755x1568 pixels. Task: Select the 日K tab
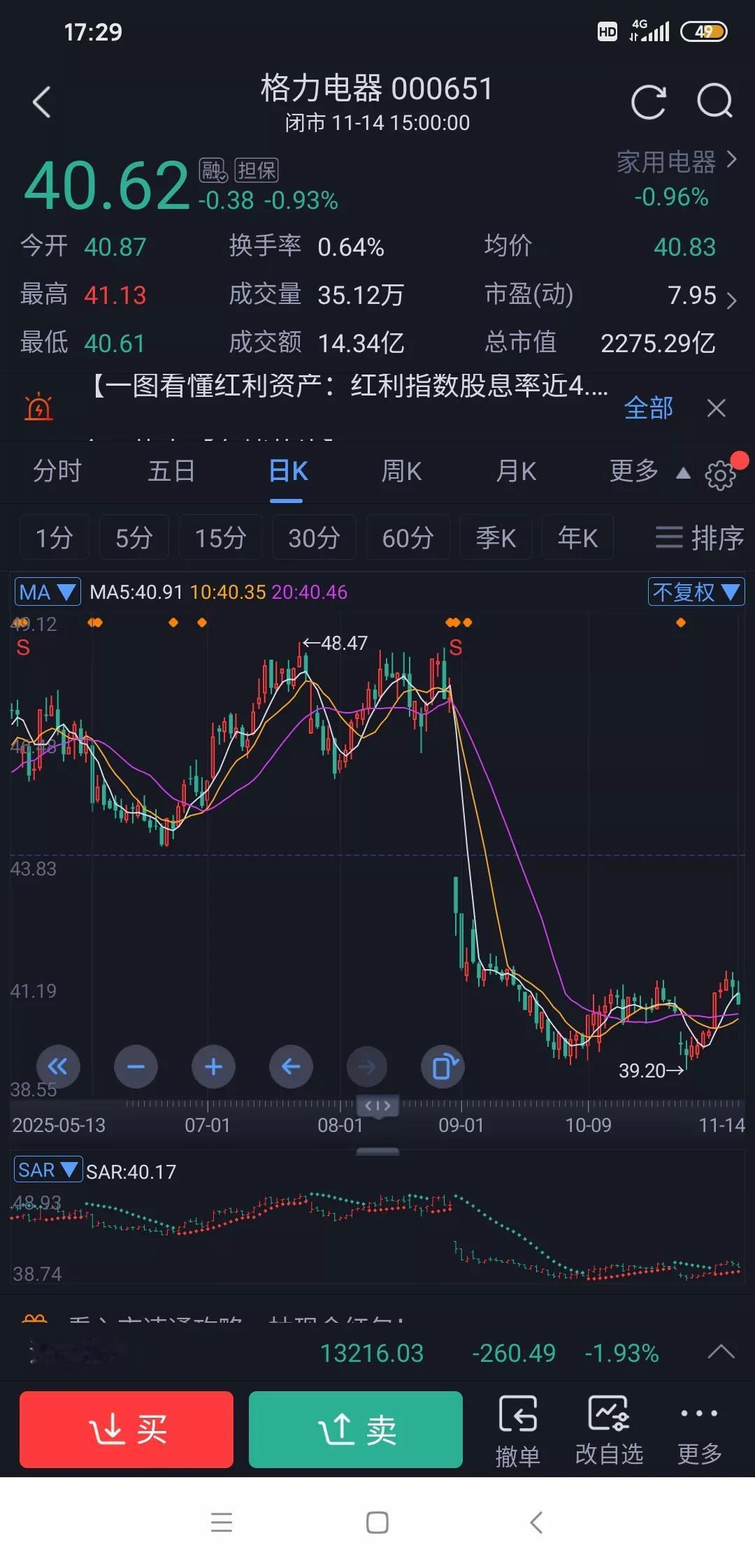point(287,471)
